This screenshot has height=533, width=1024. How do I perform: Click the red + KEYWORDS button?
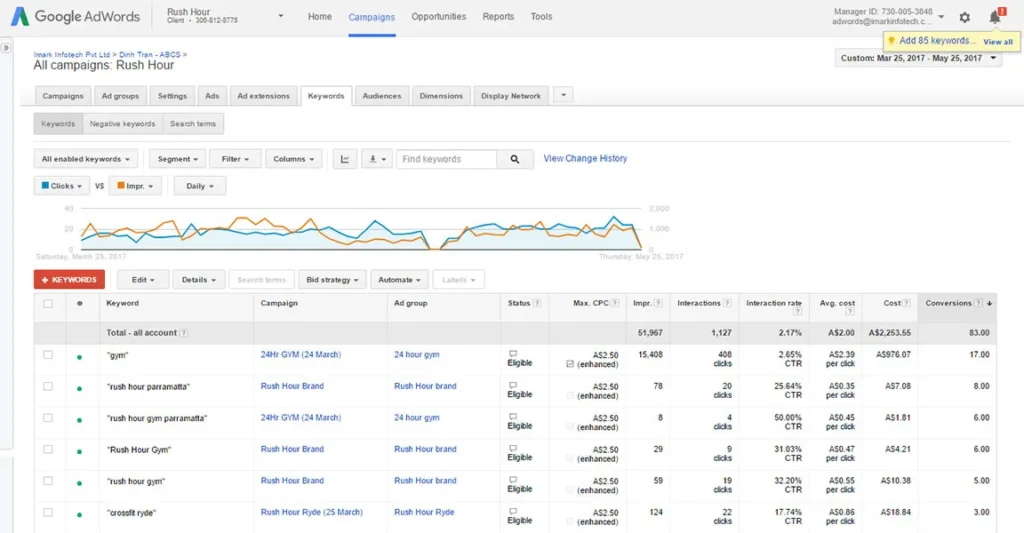click(69, 280)
